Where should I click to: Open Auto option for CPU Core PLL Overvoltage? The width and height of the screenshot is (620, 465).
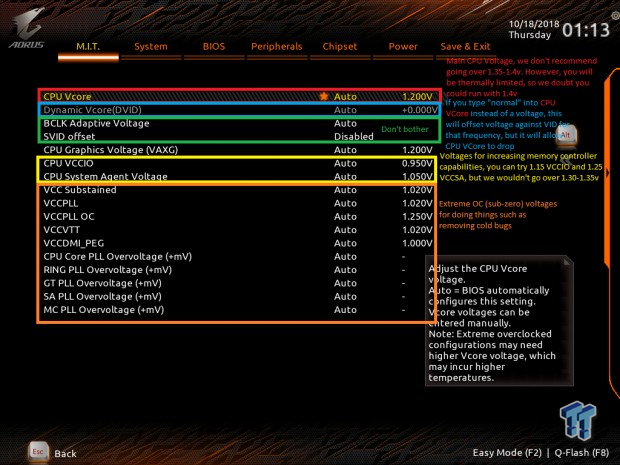click(345, 257)
